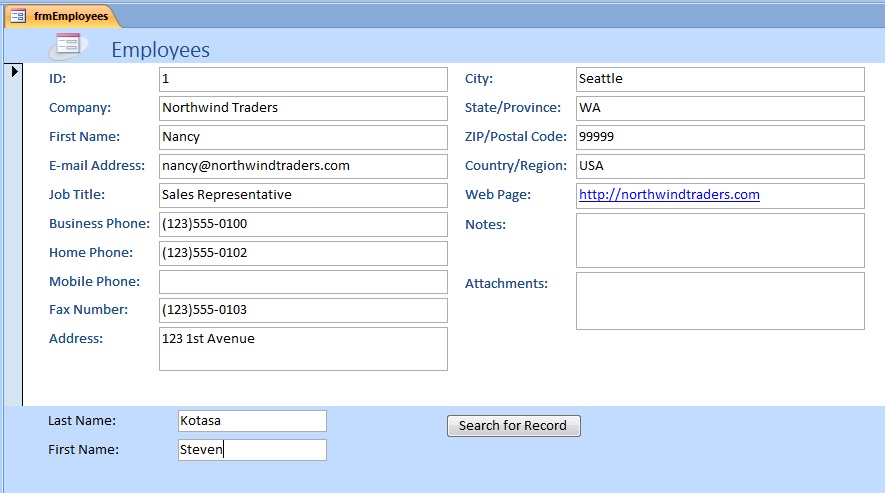Focus the Country/Region field
This screenshot has width=885, height=493.
pyautogui.click(x=720, y=166)
